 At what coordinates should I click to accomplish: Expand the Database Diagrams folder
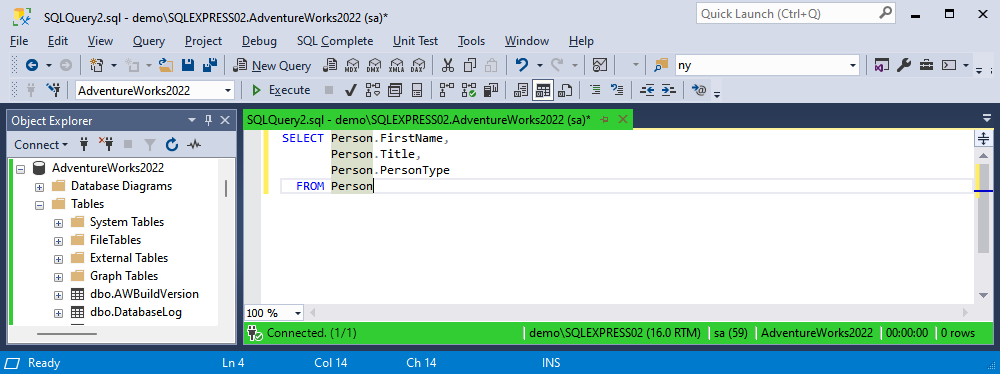pos(40,187)
